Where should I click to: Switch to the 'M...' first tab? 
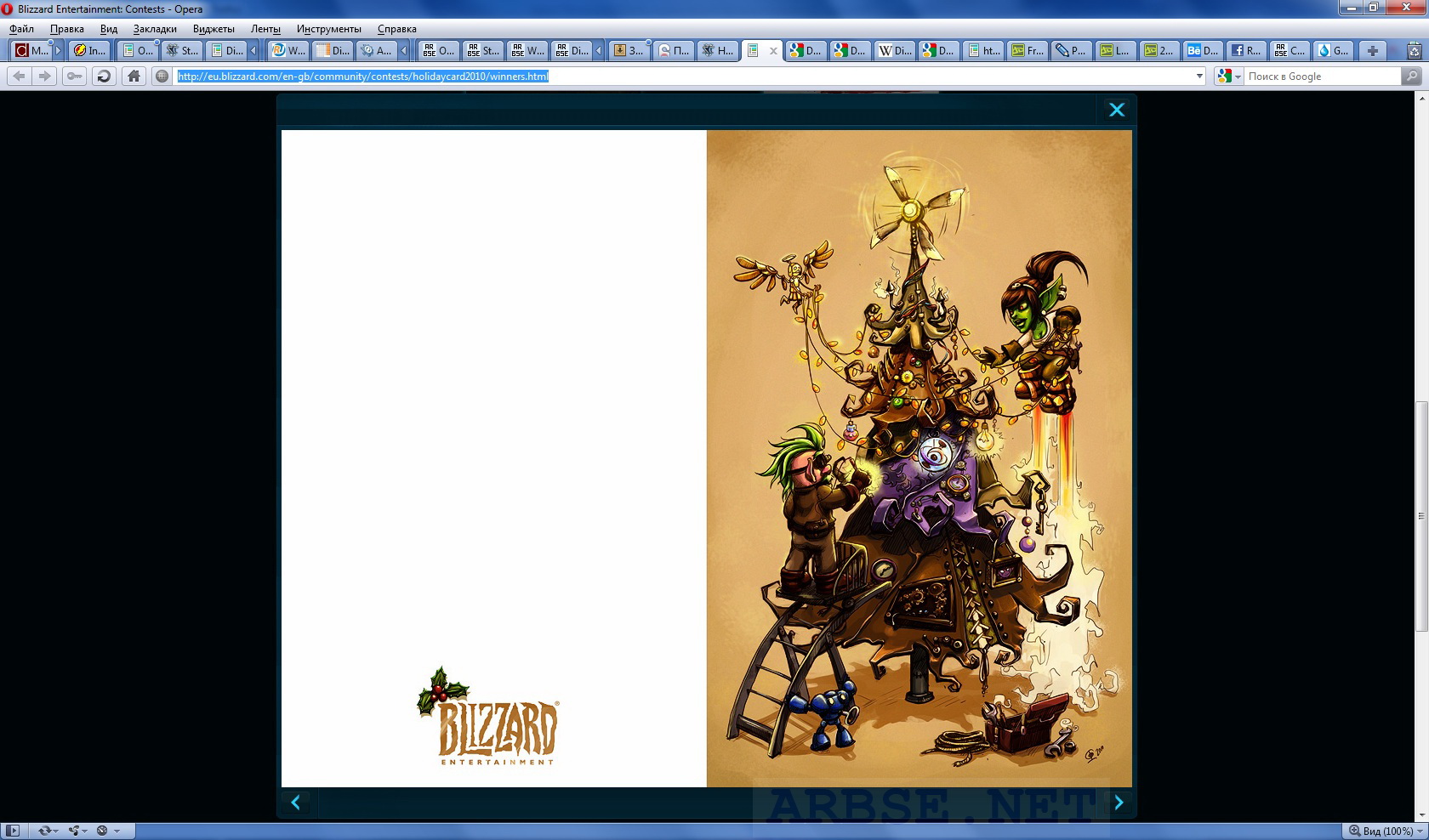31,51
